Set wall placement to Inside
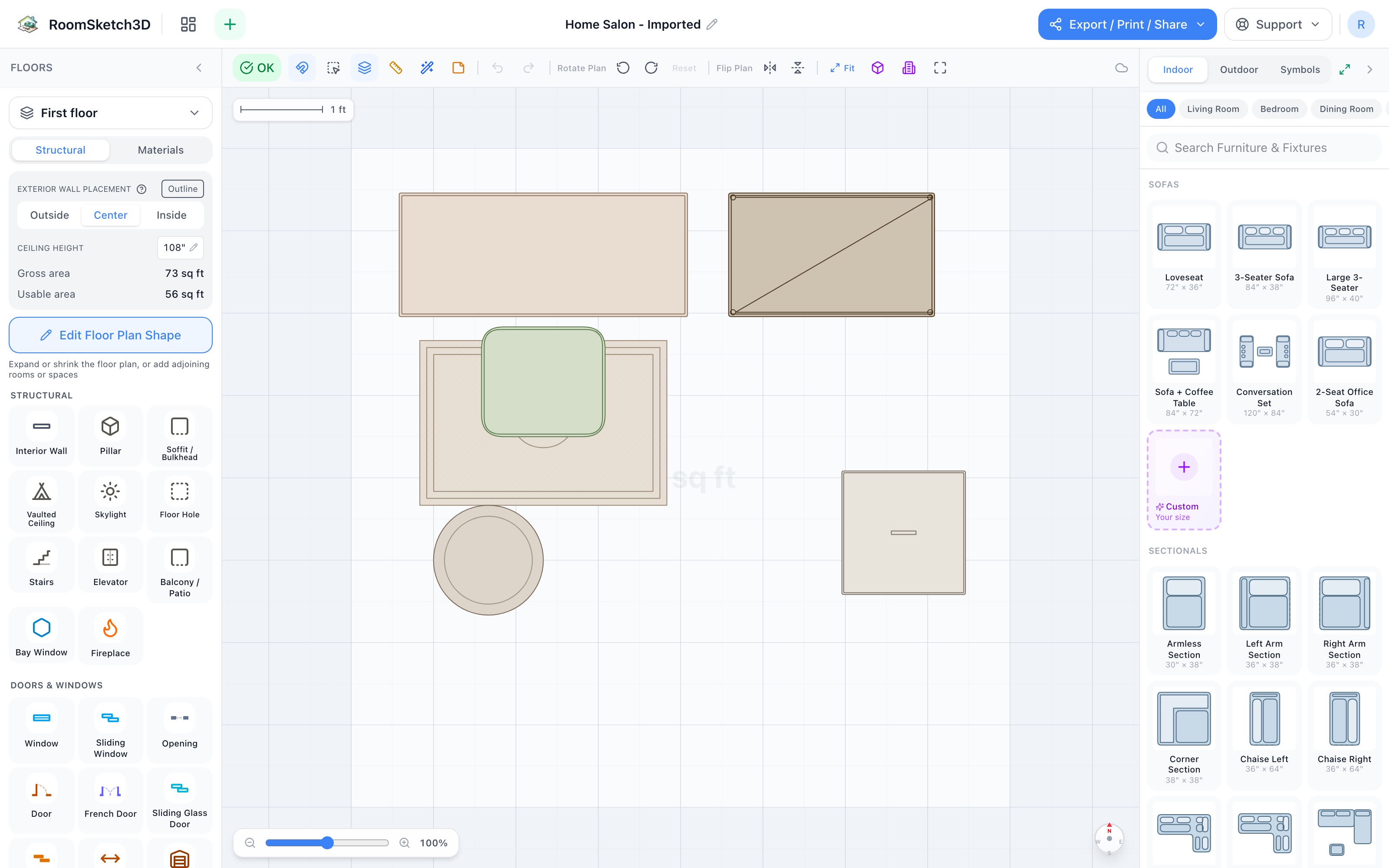The height and width of the screenshot is (868, 1389). [171, 215]
